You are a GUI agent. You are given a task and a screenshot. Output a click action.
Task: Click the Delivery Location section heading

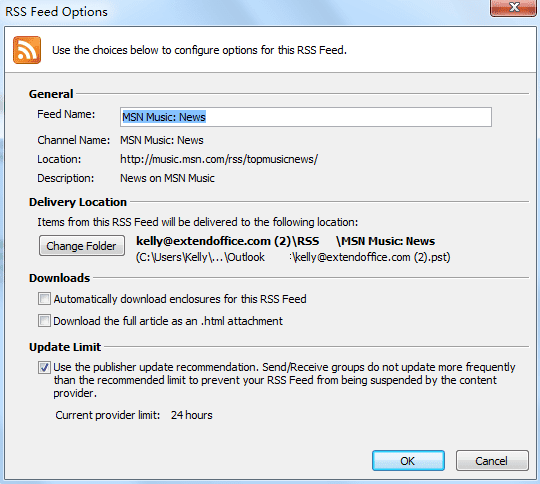(78, 202)
